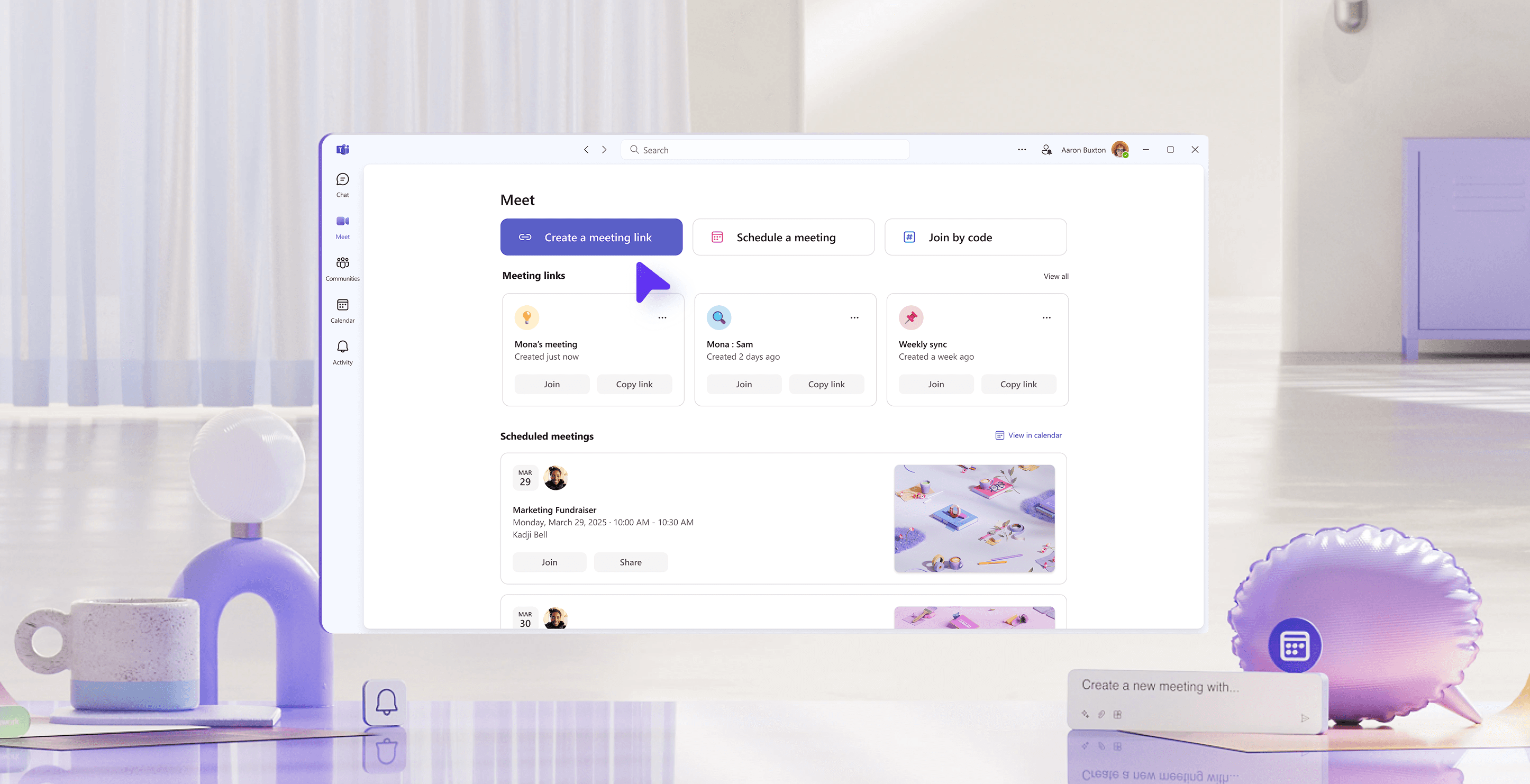Select the Communities icon in sidebar
This screenshot has height=784, width=1530.
click(343, 268)
